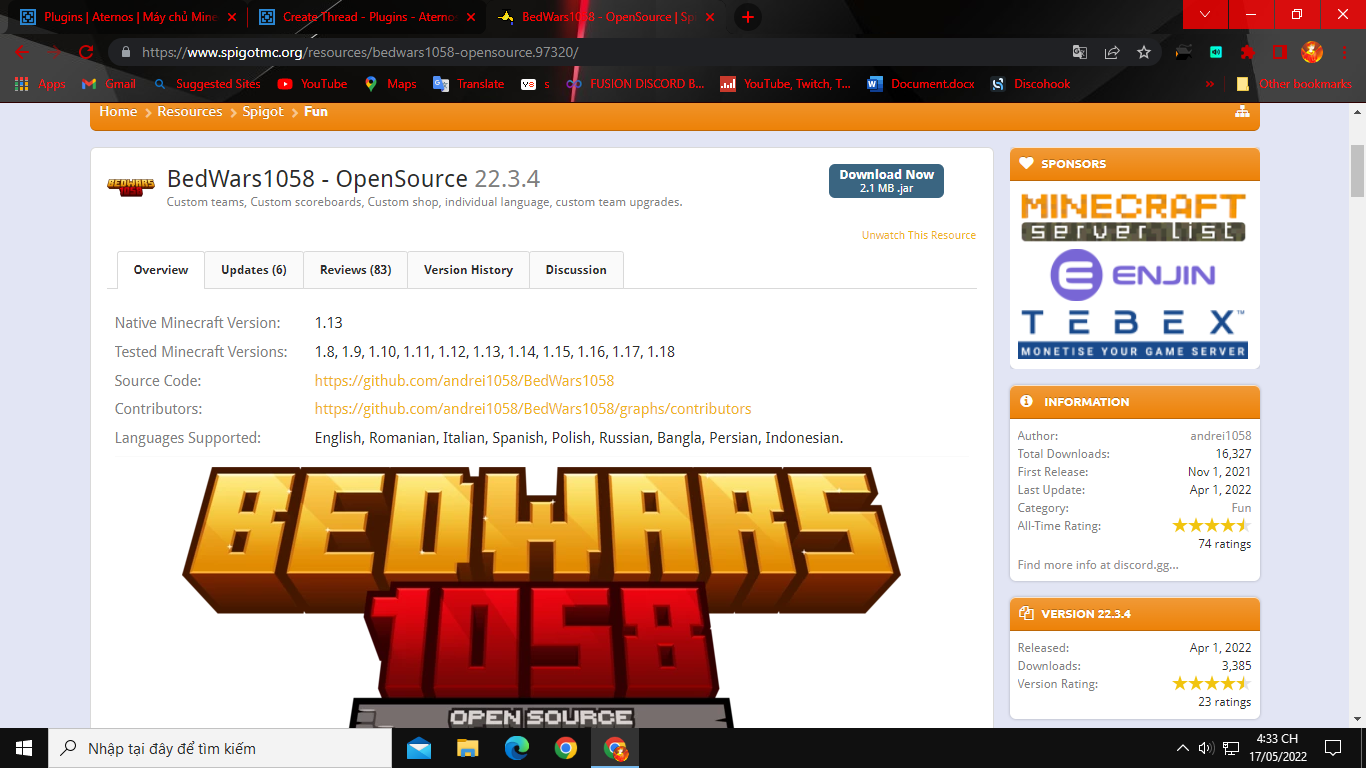1366x768 pixels.
Task: Click the author name andrei1058
Action: pyautogui.click(x=1220, y=436)
